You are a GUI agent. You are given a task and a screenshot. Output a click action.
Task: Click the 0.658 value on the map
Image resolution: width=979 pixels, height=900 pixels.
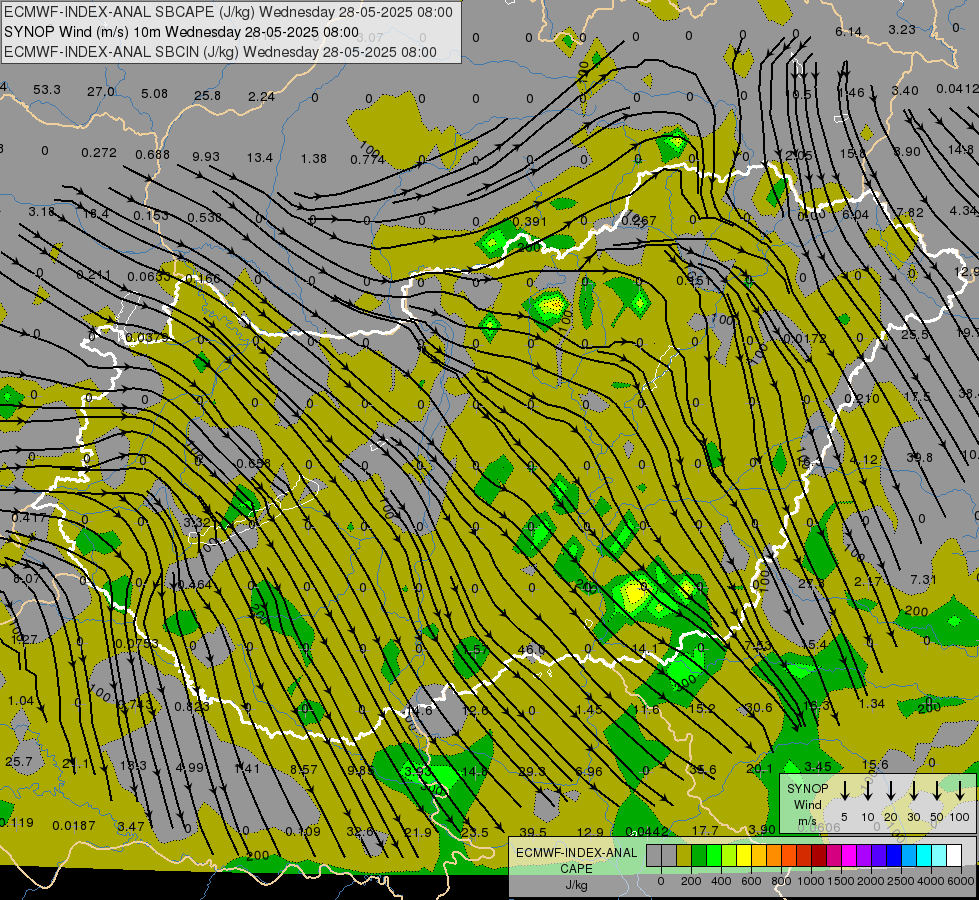pyautogui.click(x=253, y=463)
